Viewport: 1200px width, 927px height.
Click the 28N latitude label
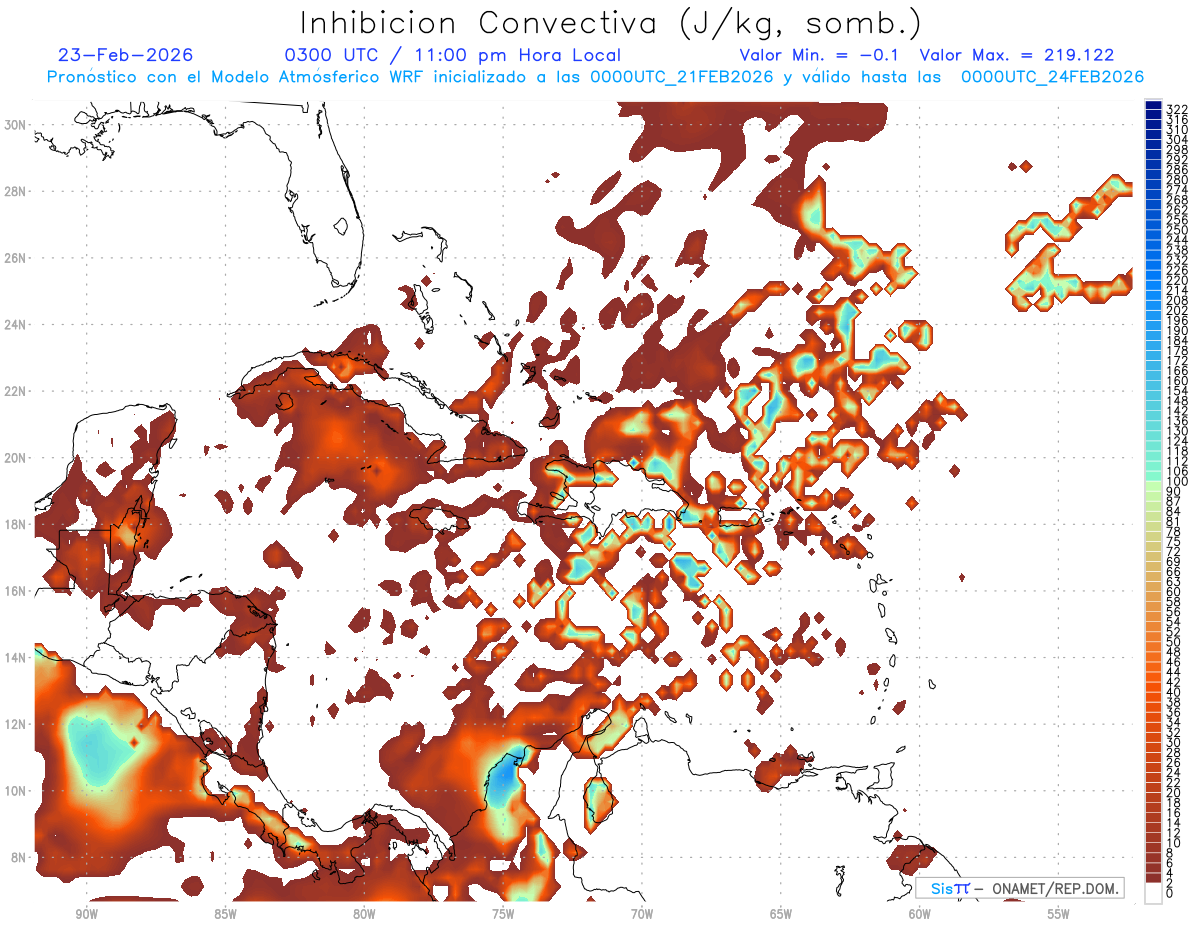[x=16, y=191]
